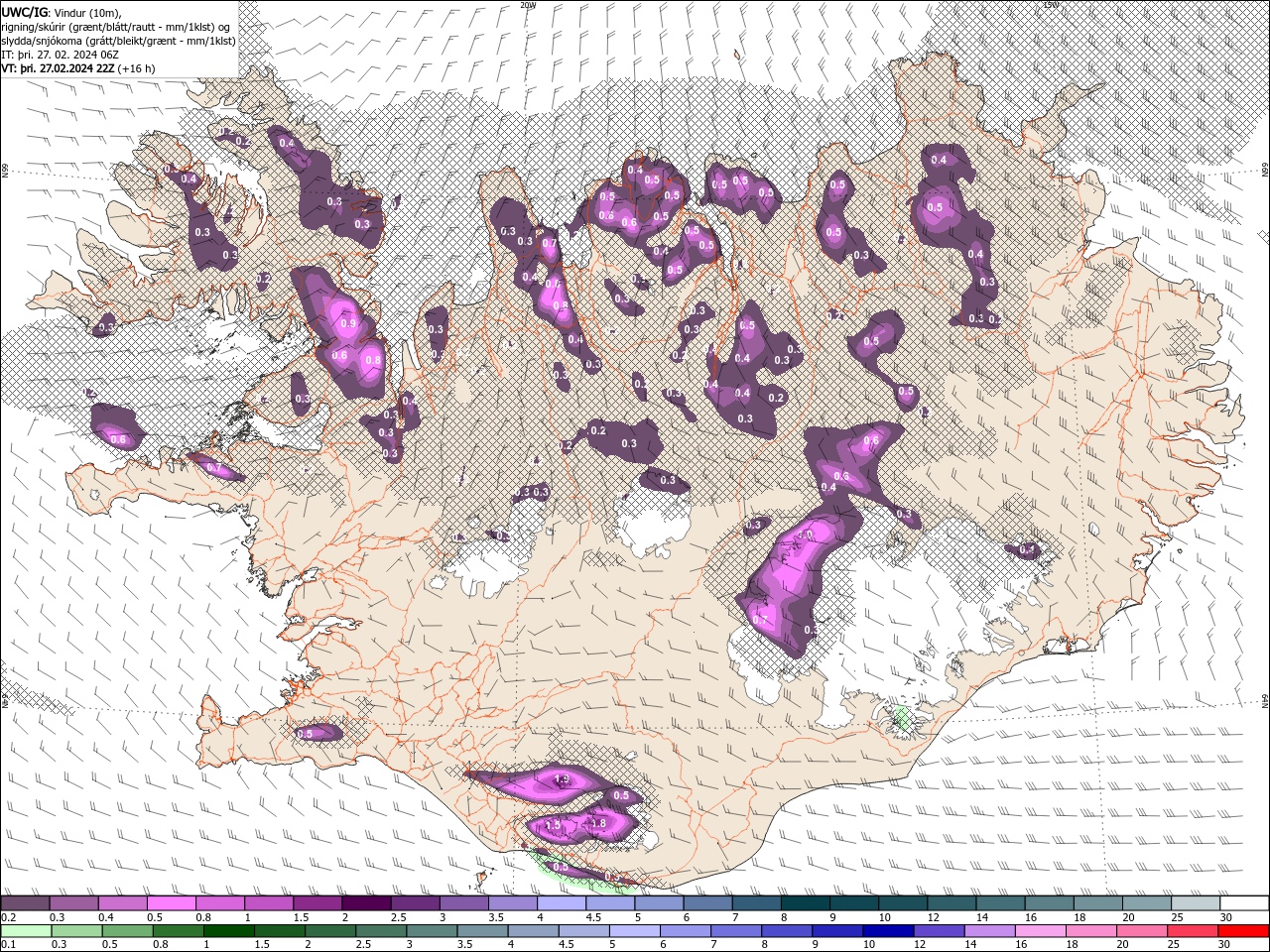
Task: Click the valid time 'VT: þri. 27.02.2024 22Z'
Action: [58, 68]
